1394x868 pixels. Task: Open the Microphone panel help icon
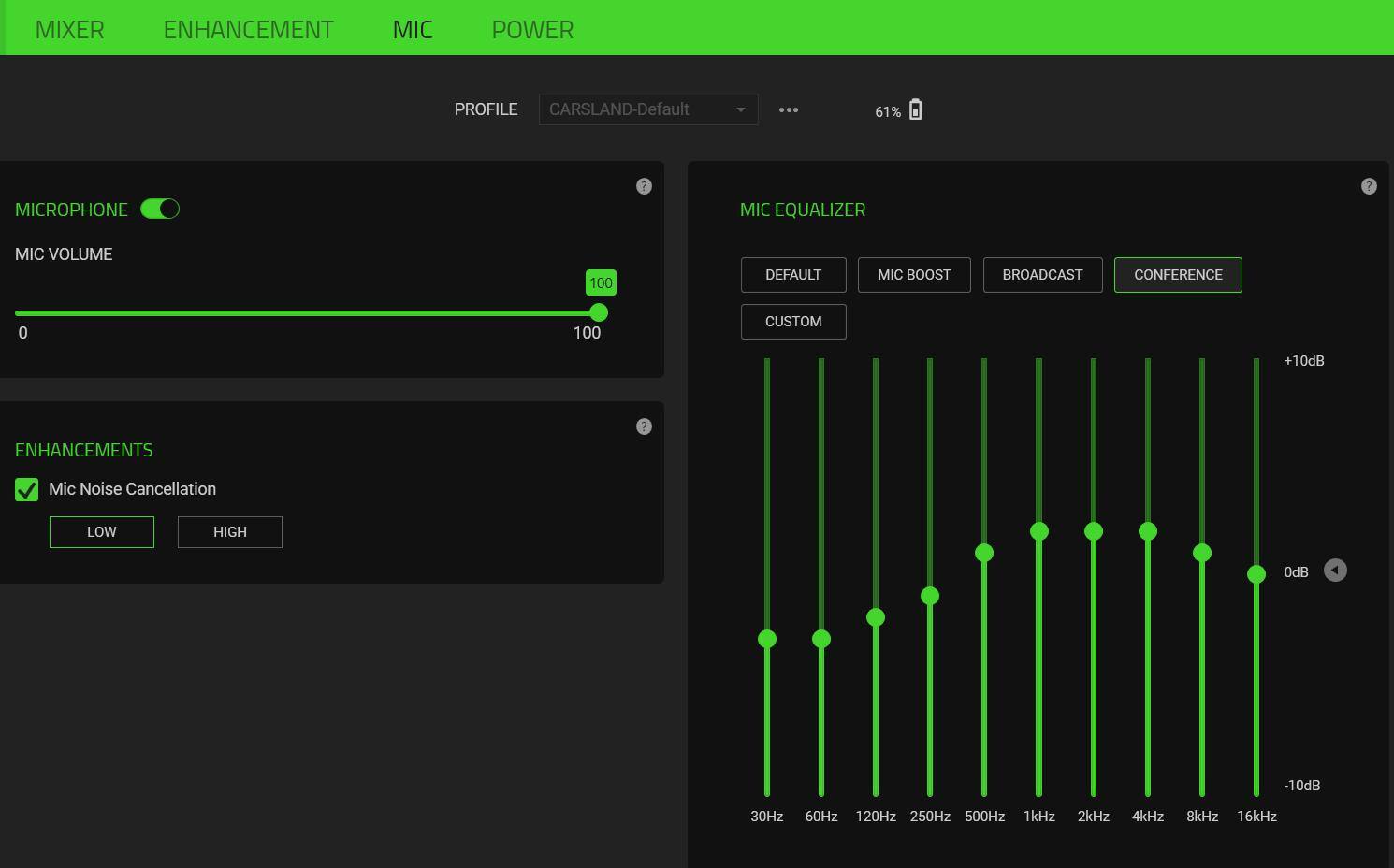[x=644, y=186]
